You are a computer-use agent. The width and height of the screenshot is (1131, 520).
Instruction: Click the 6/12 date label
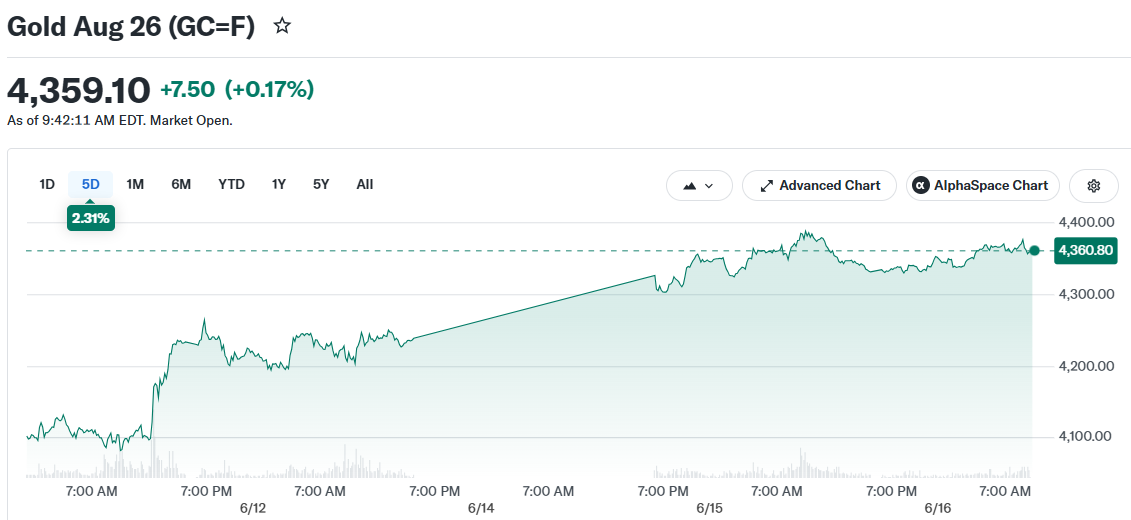pyautogui.click(x=253, y=508)
